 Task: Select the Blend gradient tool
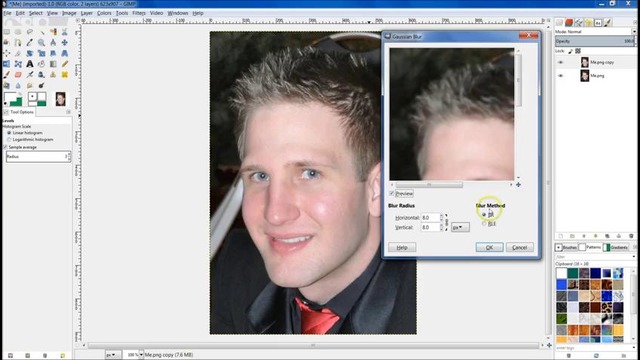pyautogui.click(x=53, y=64)
